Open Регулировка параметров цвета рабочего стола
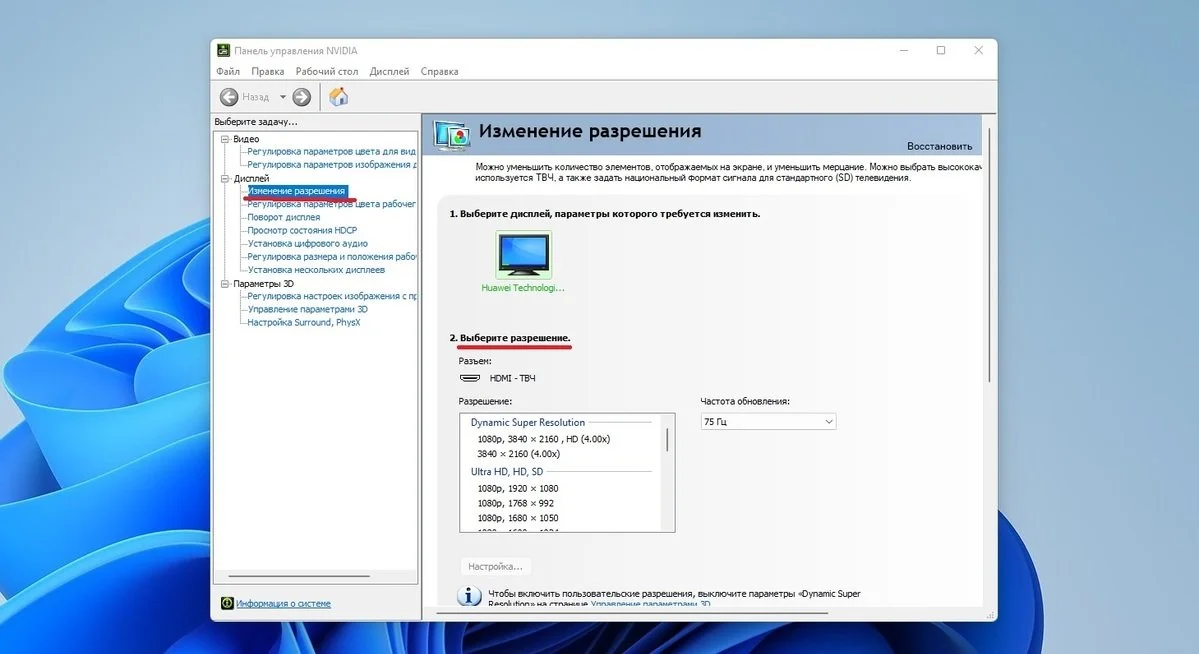 point(331,204)
